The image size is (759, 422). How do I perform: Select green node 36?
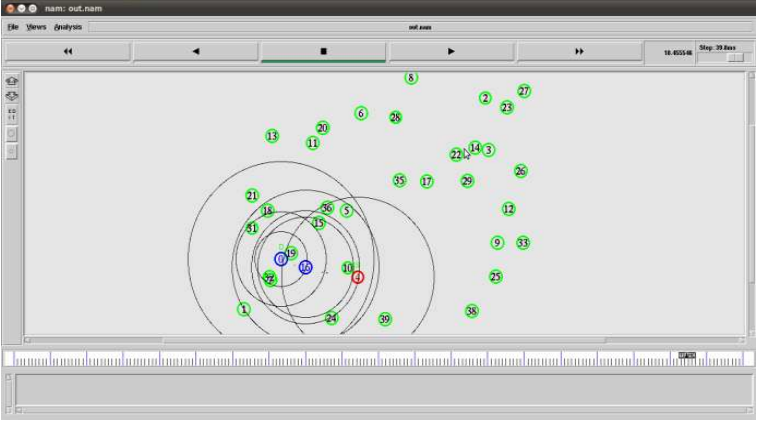pos(327,208)
